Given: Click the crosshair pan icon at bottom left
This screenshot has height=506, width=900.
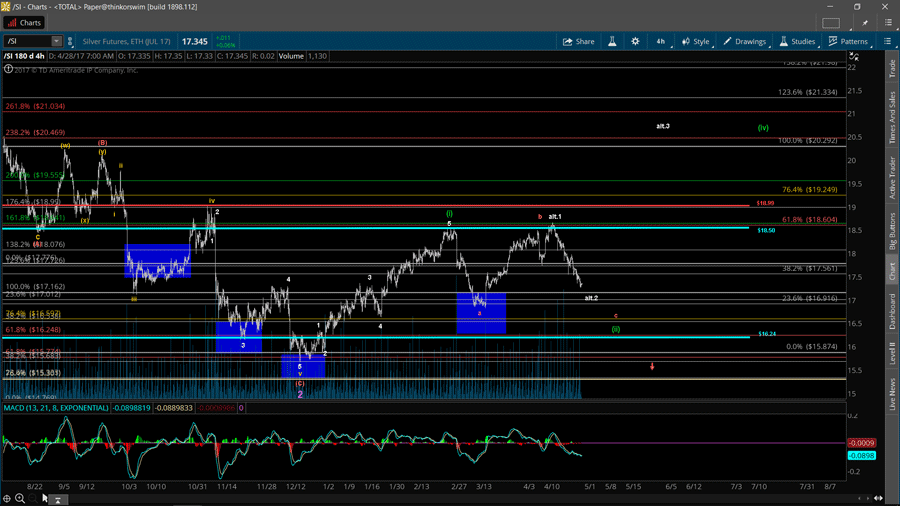Looking at the screenshot, I should (7, 498).
